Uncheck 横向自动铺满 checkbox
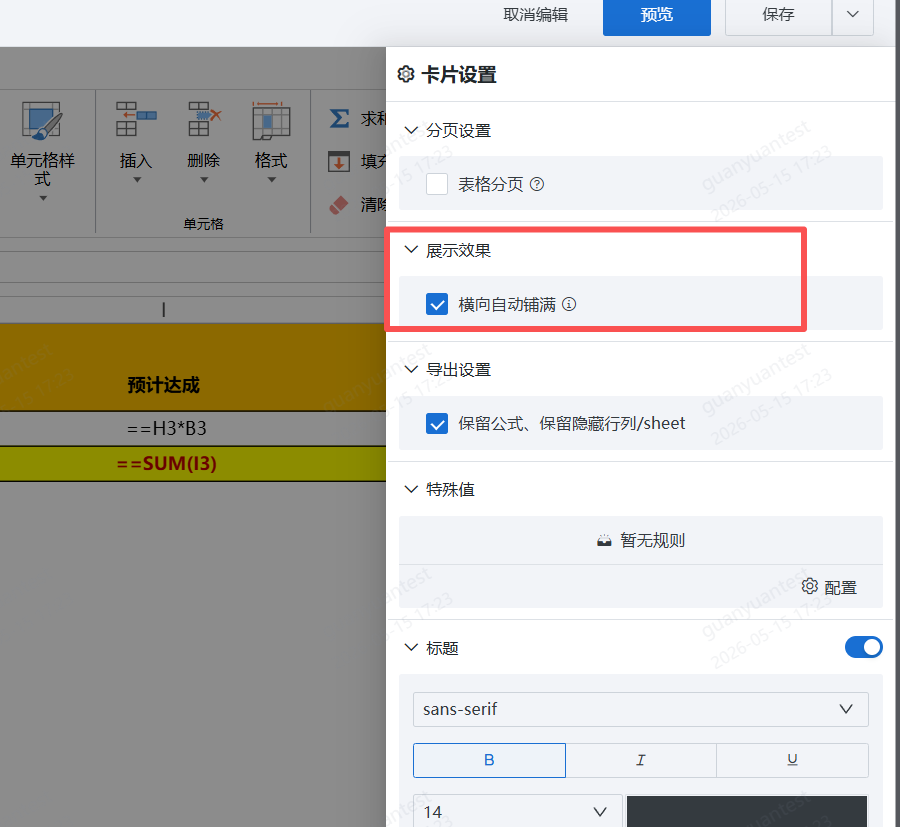Viewport: 900px width, 827px height. coord(437,304)
